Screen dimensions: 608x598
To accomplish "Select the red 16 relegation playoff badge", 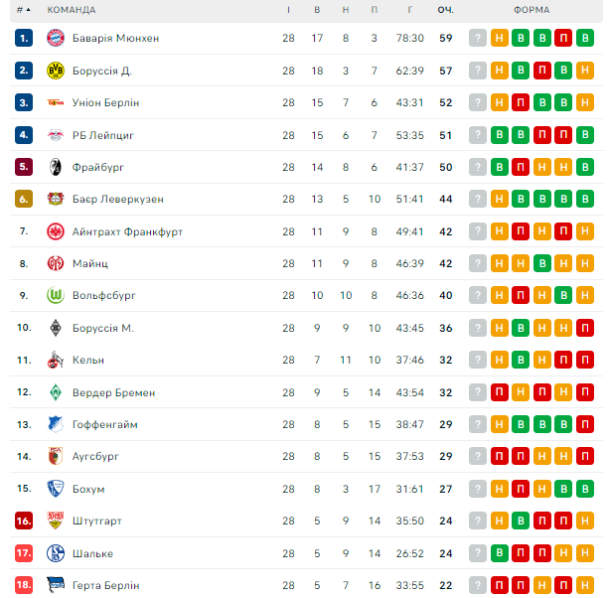I will tap(24, 521).
